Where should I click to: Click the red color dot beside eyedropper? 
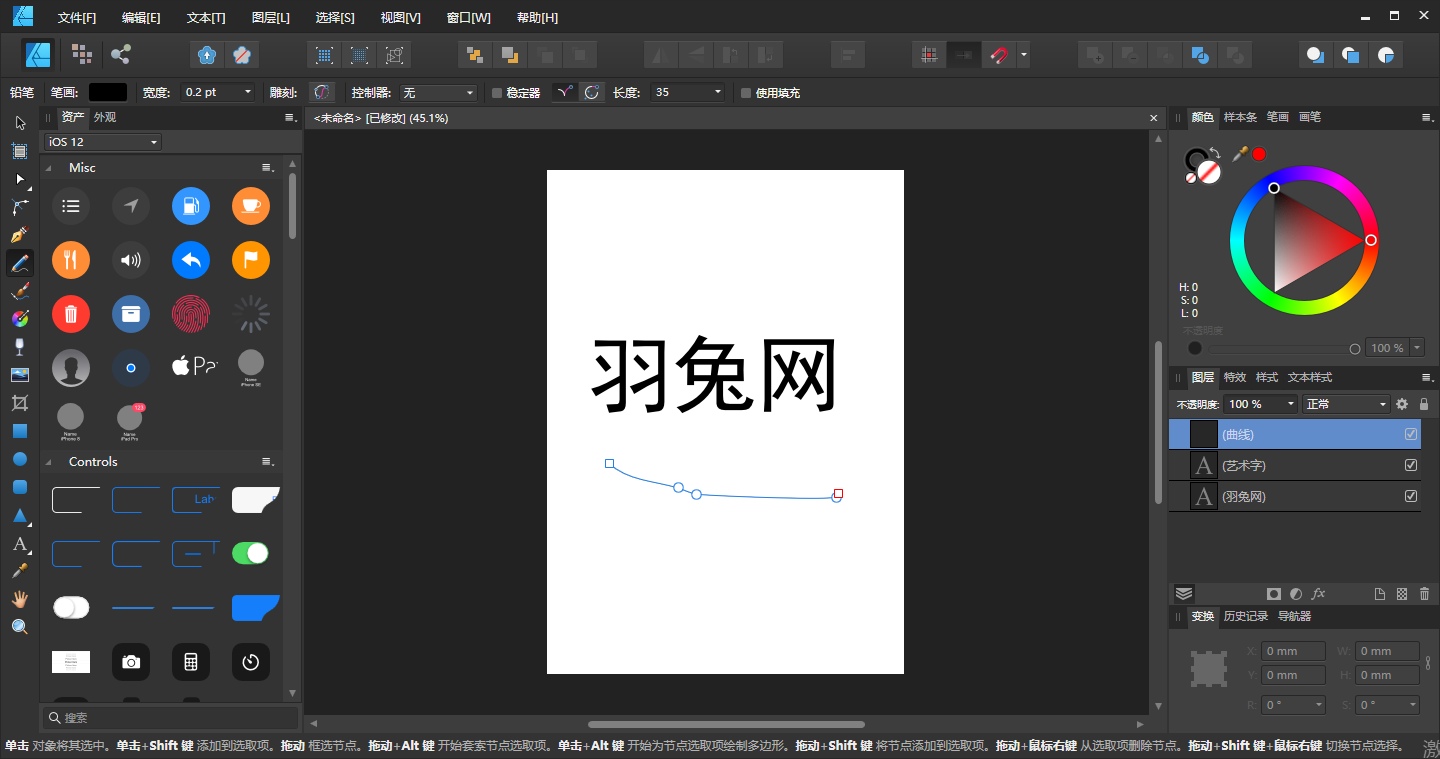pyautogui.click(x=1259, y=154)
